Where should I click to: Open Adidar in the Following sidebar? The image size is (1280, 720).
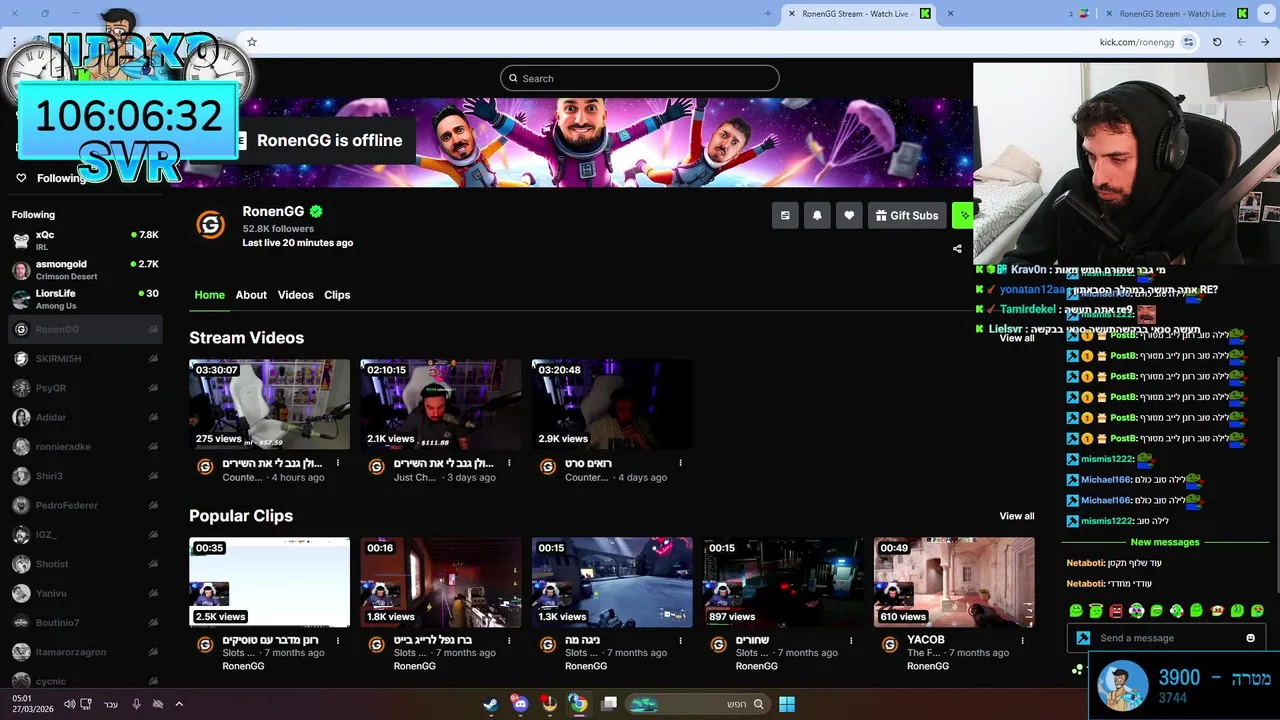(85, 417)
